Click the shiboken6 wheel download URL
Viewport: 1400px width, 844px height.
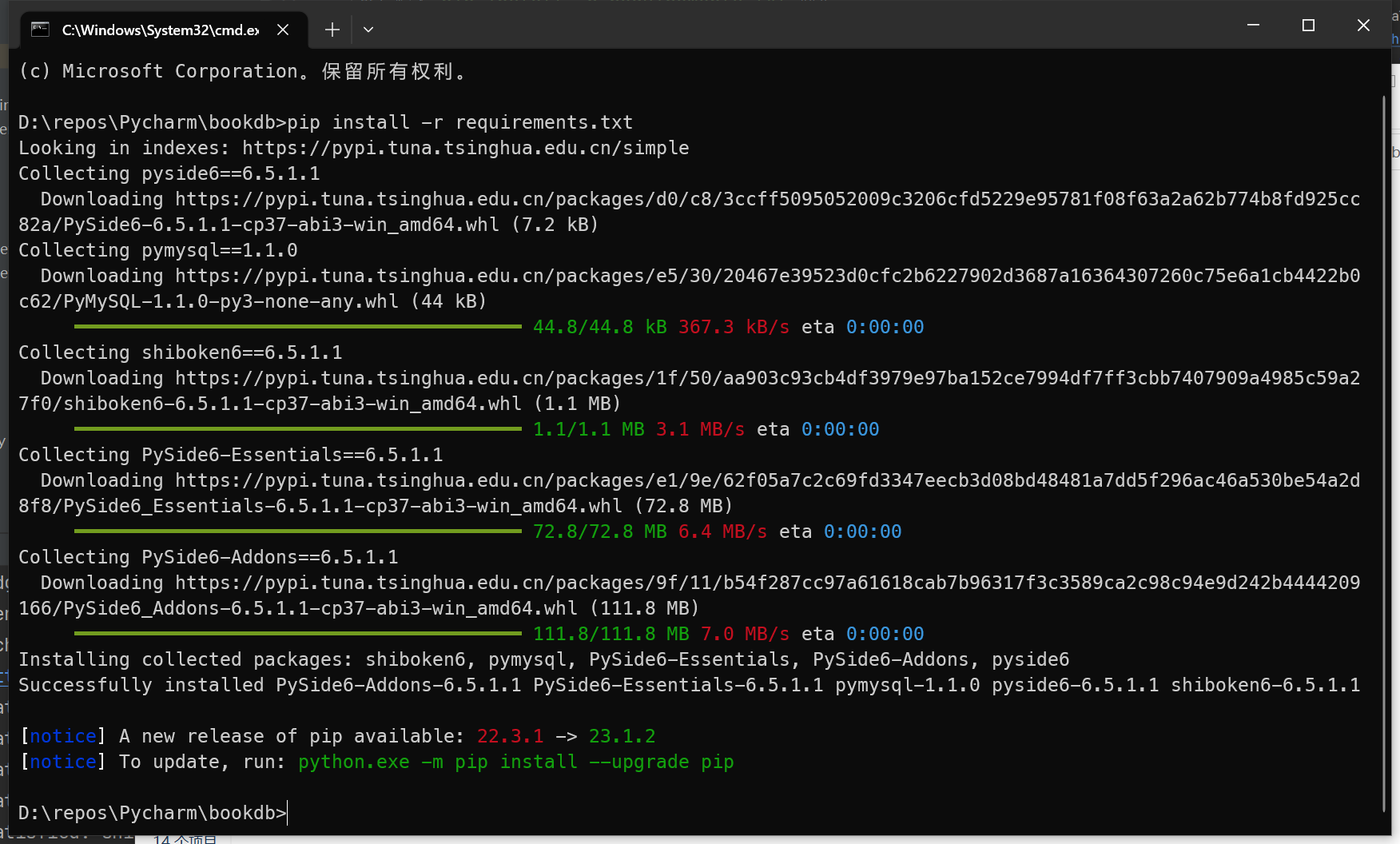(689, 391)
